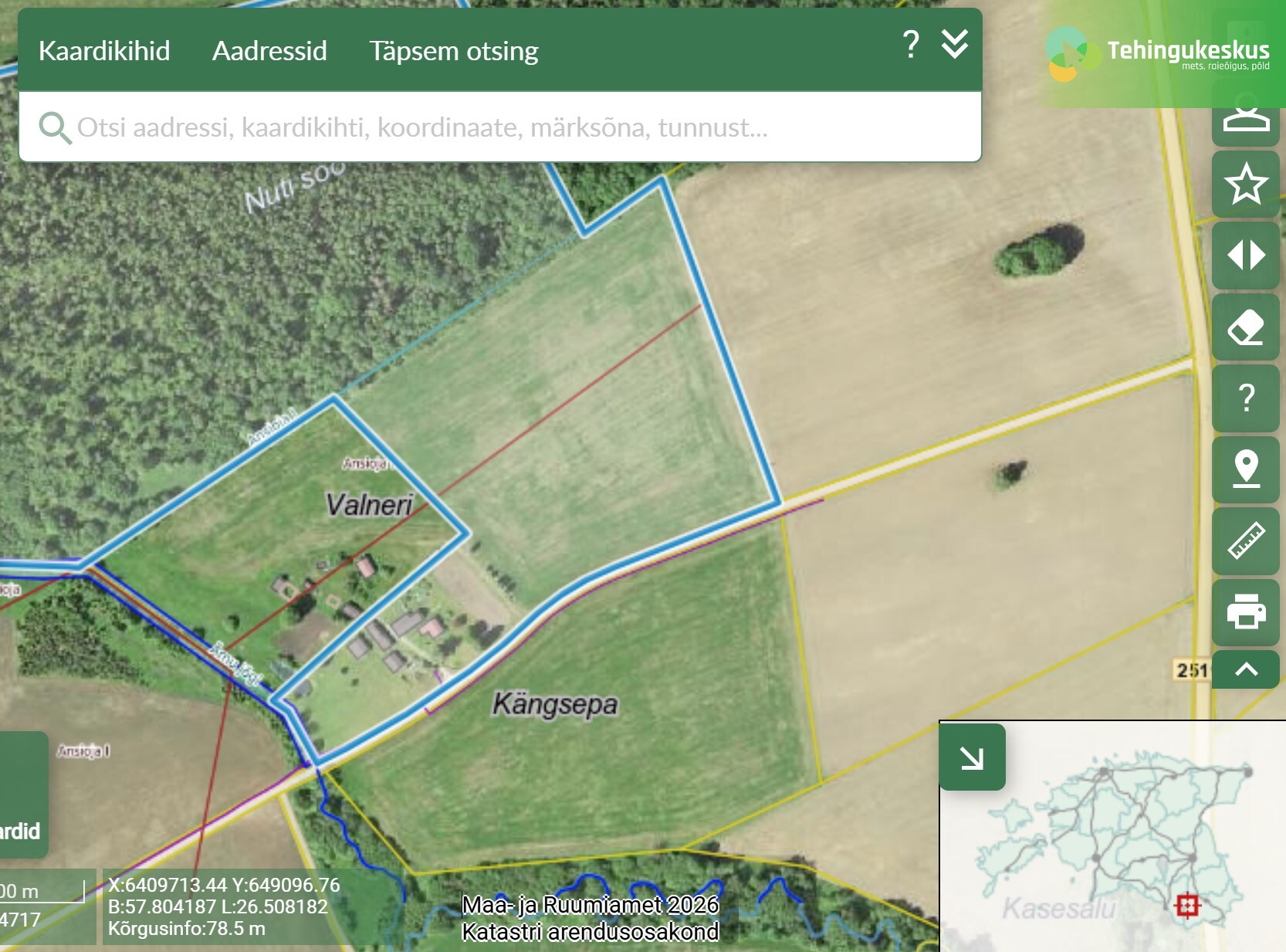This screenshot has width=1286, height=952.
Task: Select the eraser tool
Action: tap(1245, 327)
